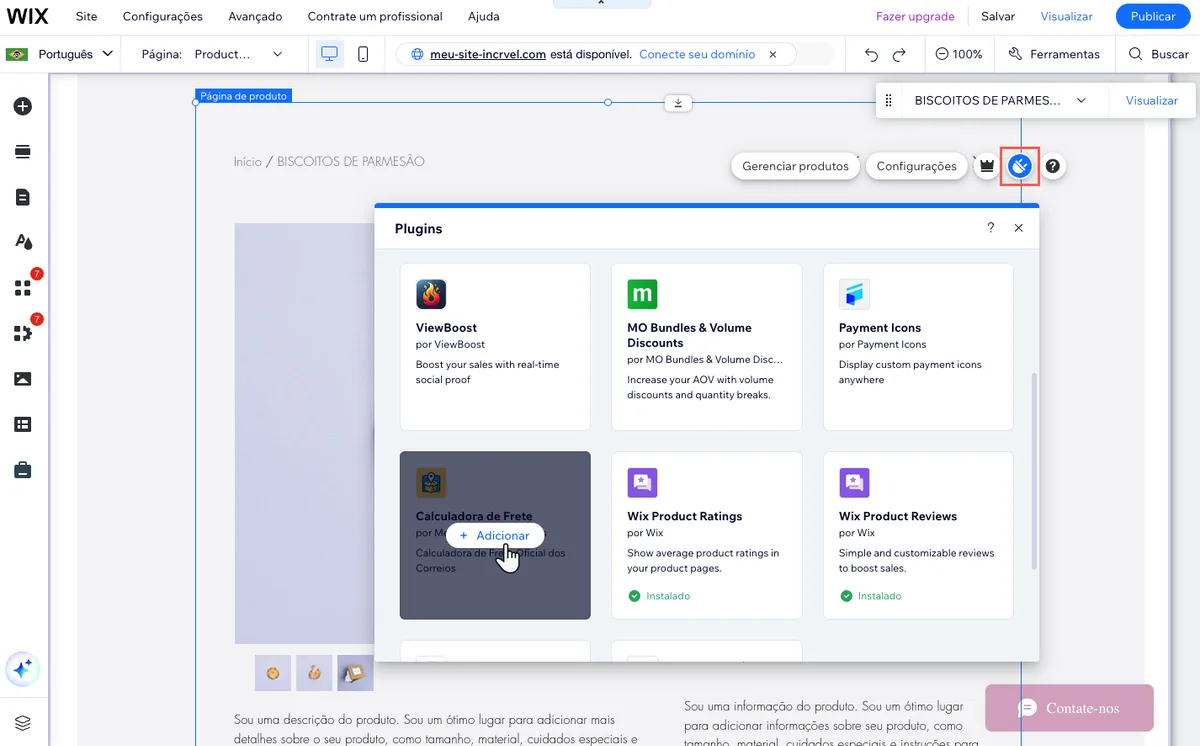Open the Layers icon at bottom of sidebar
1200x746 pixels.
click(x=22, y=722)
